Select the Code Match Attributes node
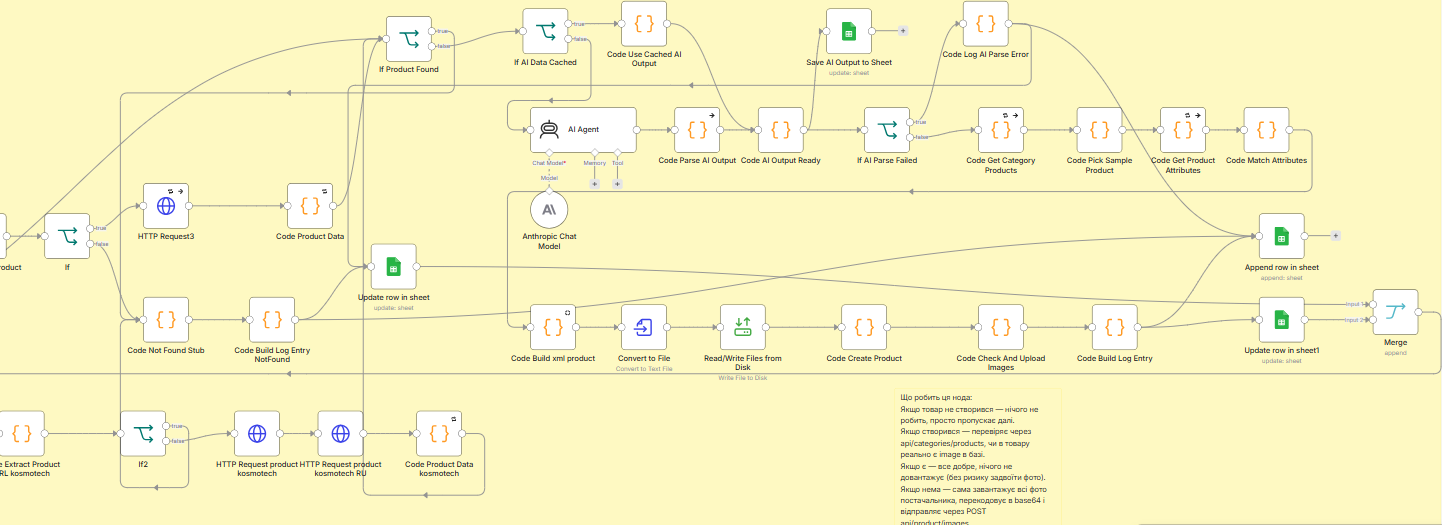 click(1266, 130)
